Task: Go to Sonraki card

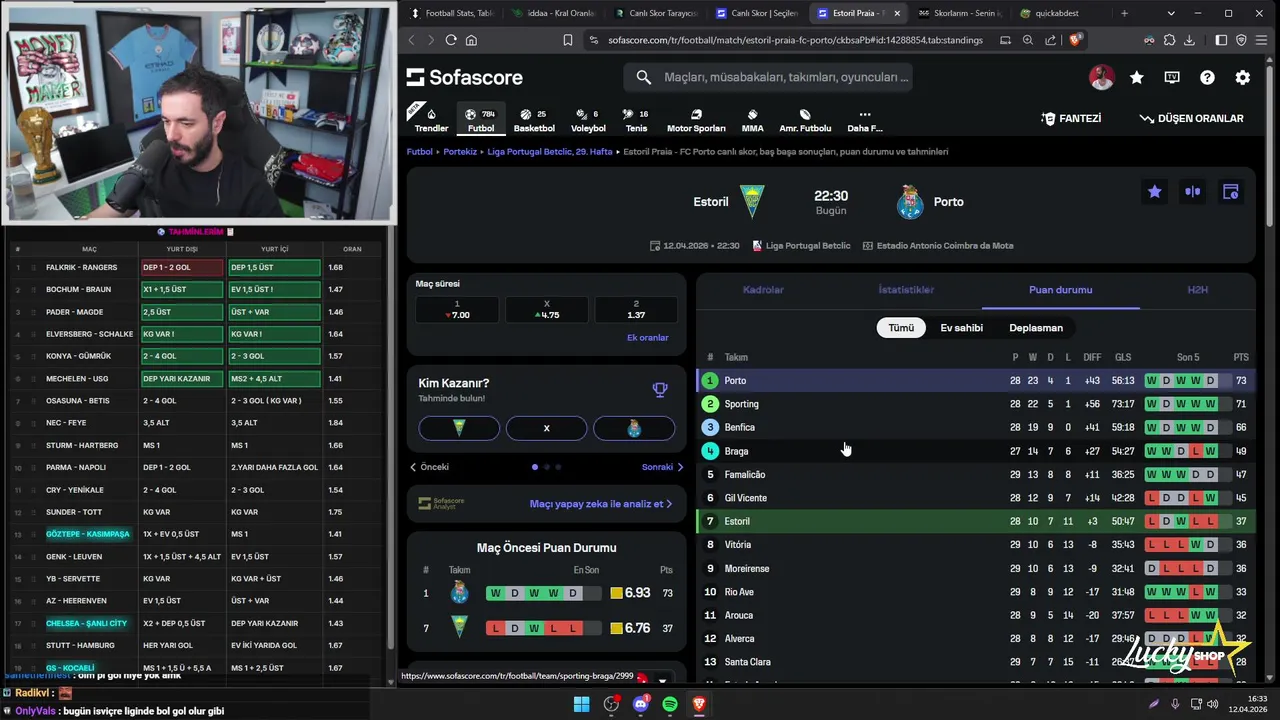Action: [x=663, y=467]
